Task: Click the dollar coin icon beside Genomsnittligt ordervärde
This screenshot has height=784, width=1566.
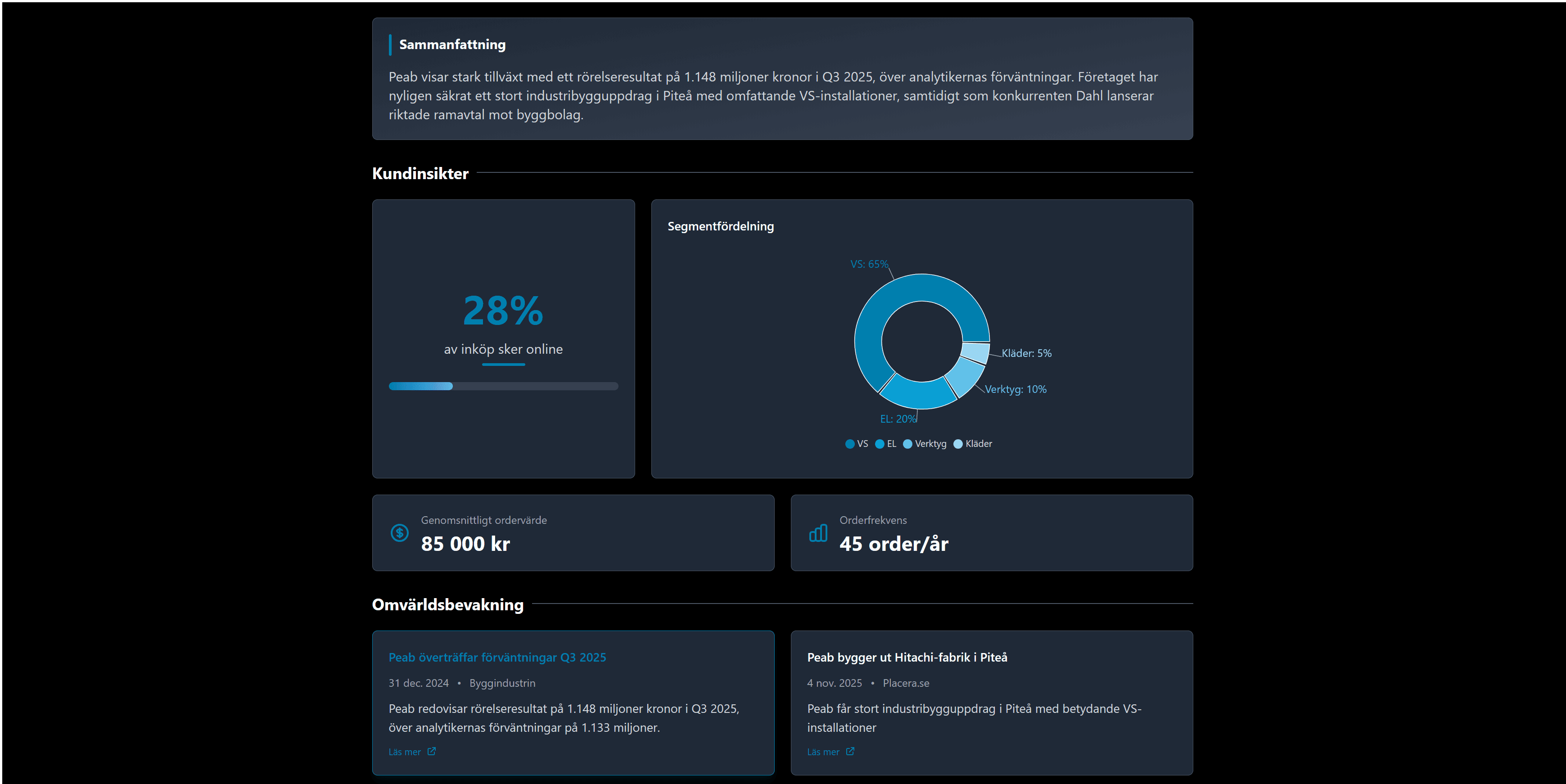Action: point(399,533)
